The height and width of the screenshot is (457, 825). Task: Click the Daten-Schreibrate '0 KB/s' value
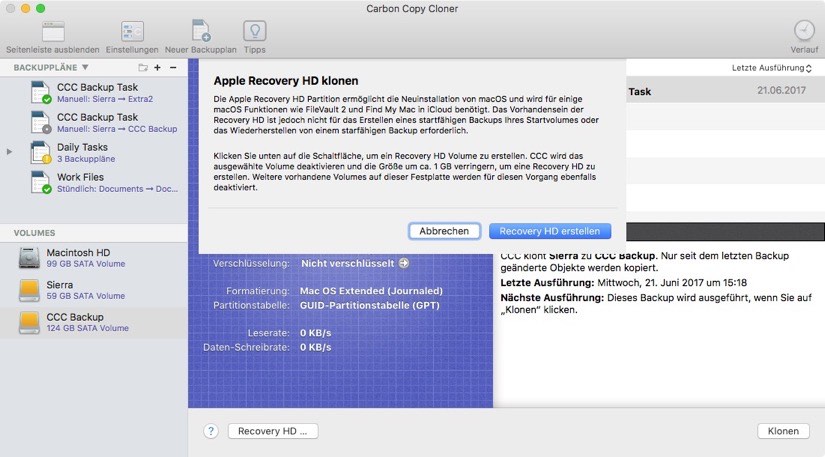315,348
